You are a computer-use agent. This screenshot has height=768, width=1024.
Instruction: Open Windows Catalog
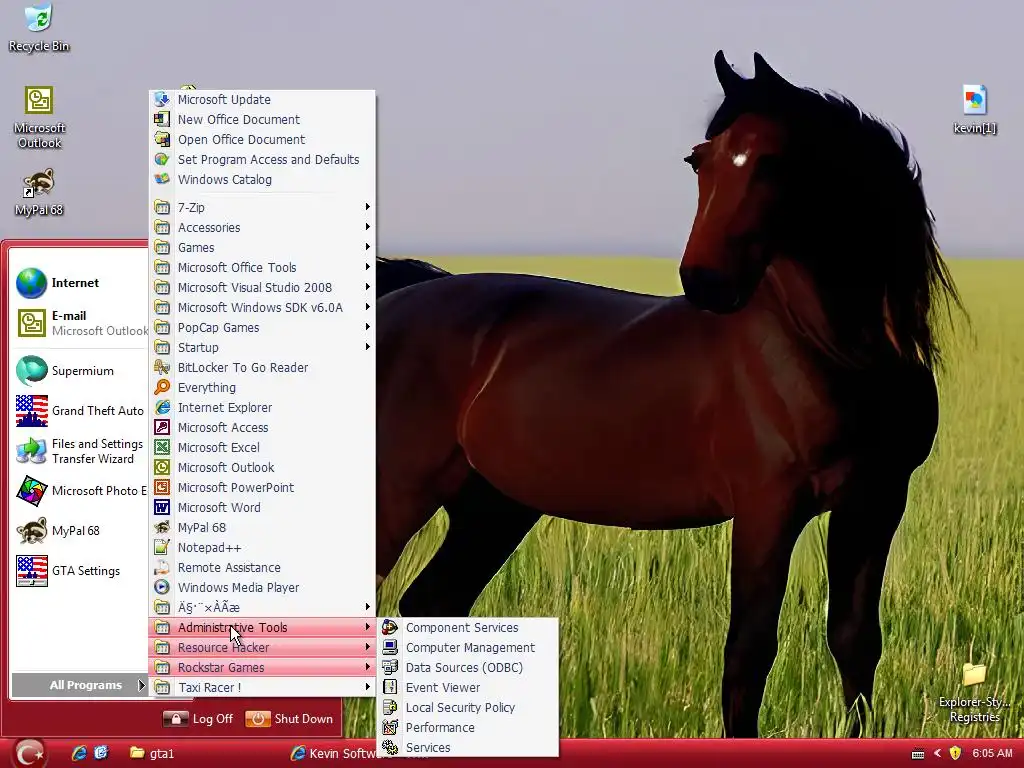[263, 180]
